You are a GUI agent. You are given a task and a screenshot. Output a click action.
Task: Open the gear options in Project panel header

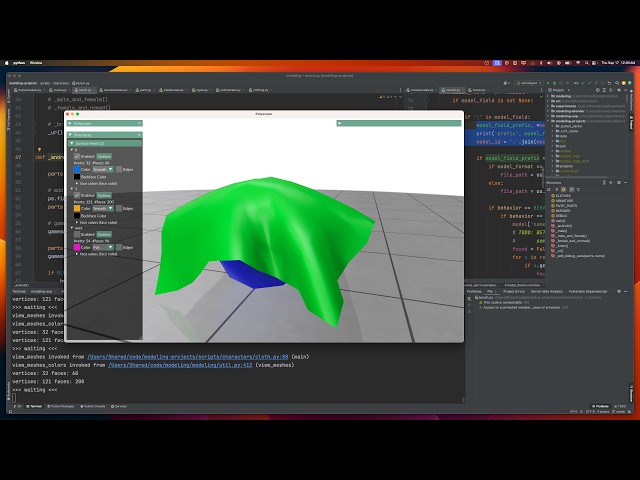pyautogui.click(x=619, y=90)
